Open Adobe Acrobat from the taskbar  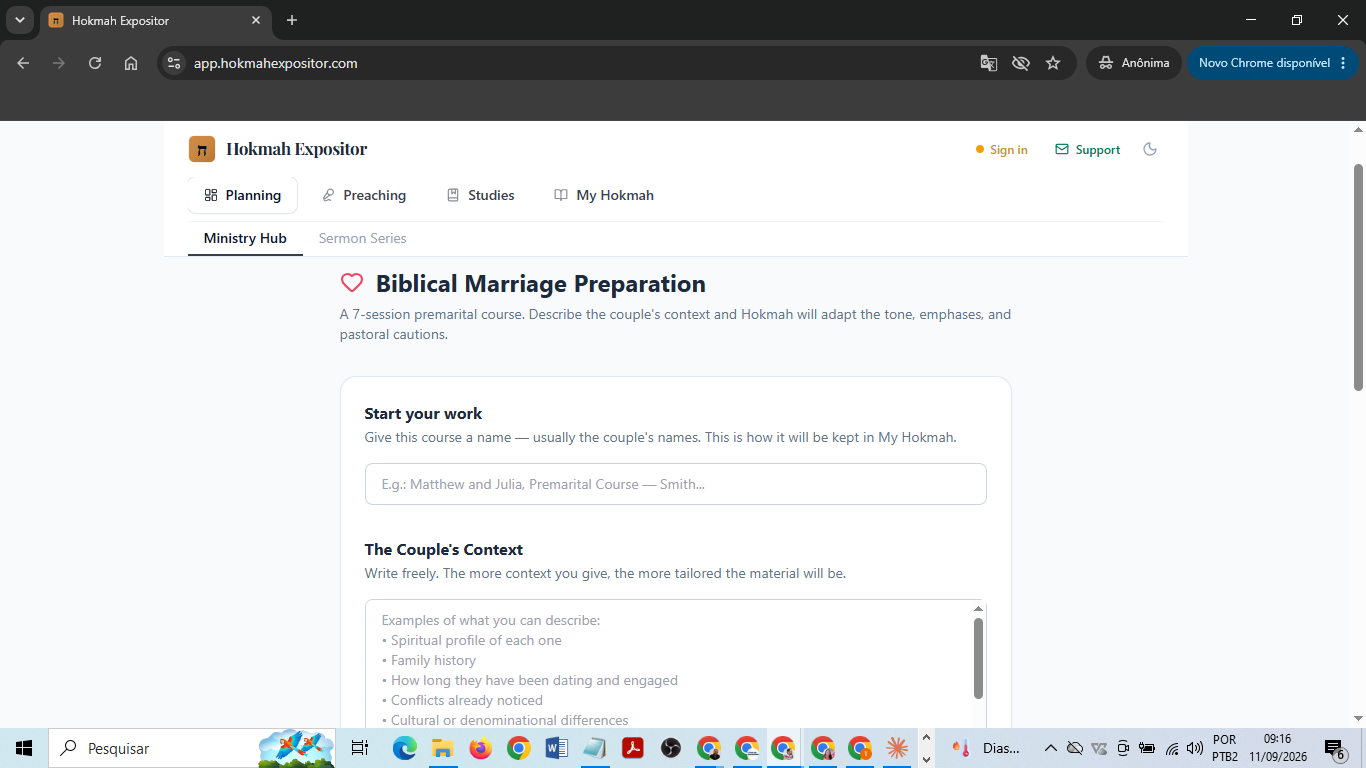(x=633, y=748)
